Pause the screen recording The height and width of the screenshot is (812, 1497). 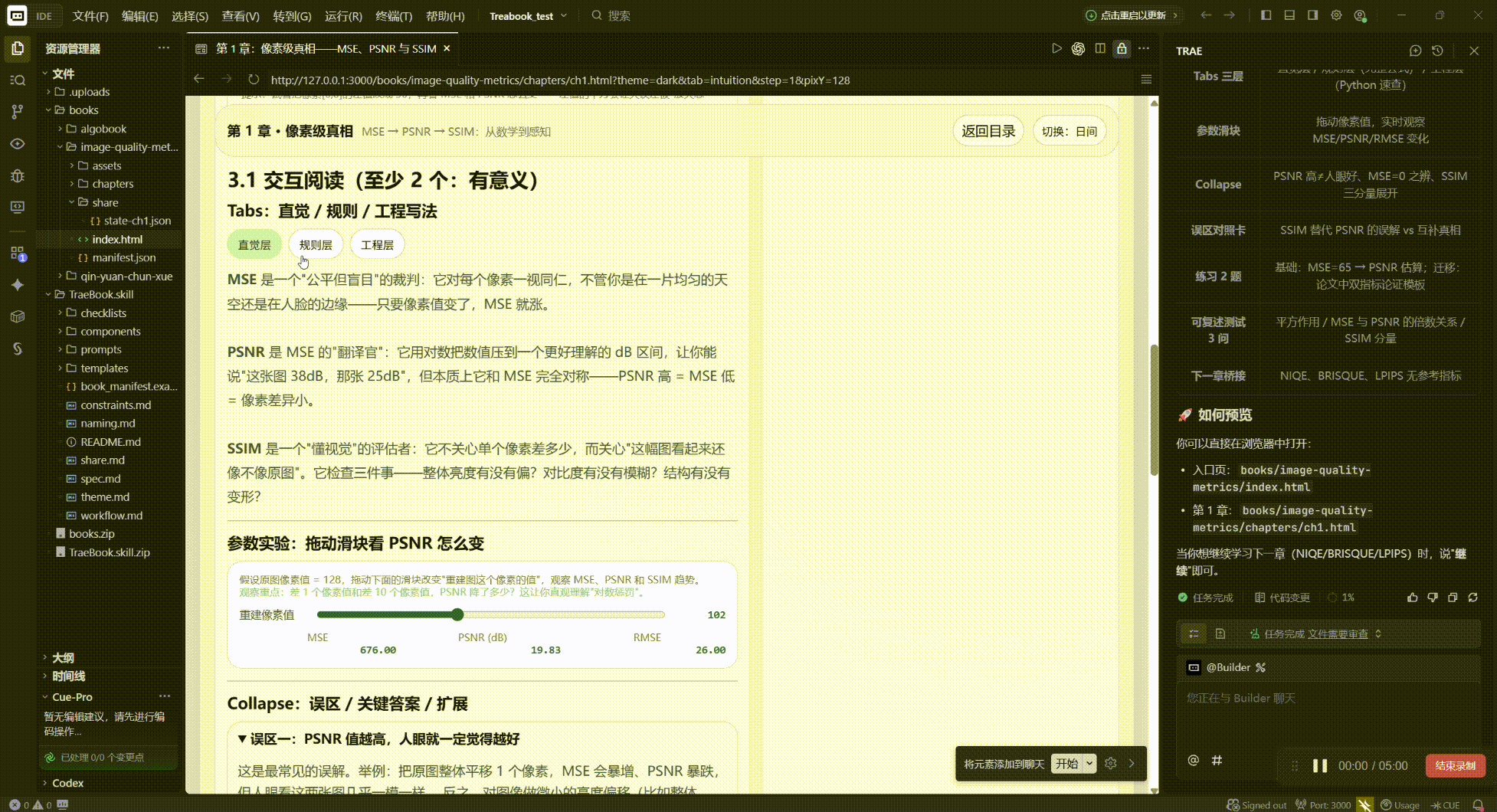pos(1319,765)
